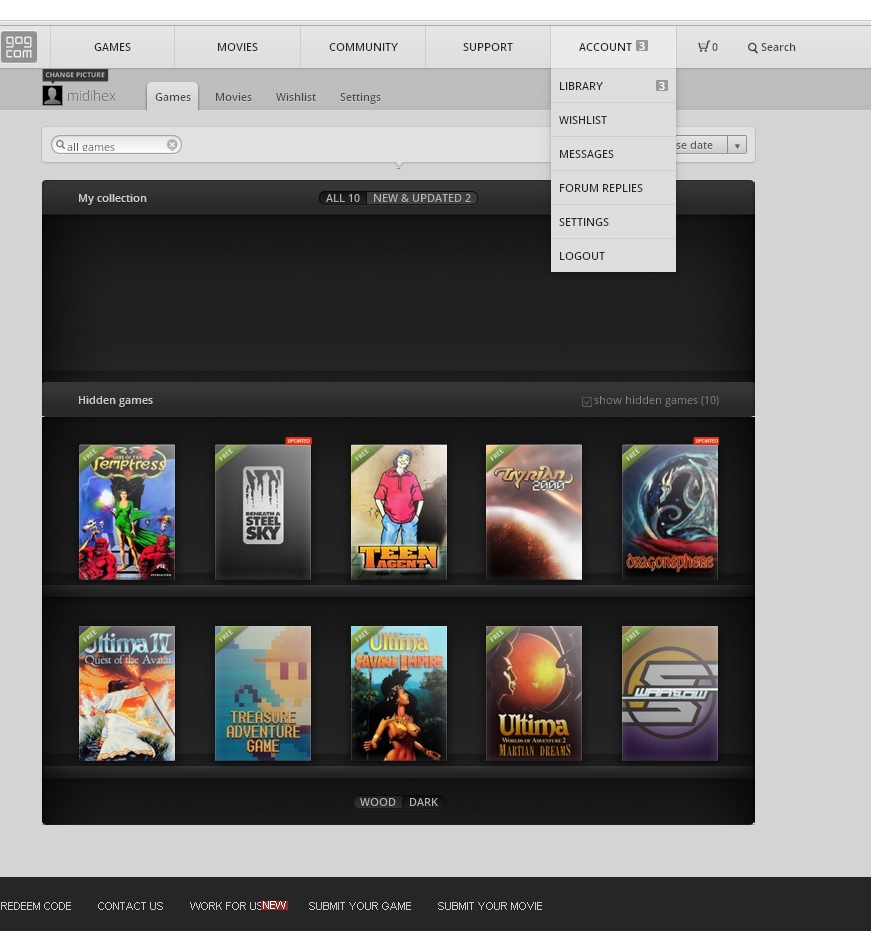Show All 10 games filter
Viewport: 871px width, 931px height.
pyautogui.click(x=343, y=198)
